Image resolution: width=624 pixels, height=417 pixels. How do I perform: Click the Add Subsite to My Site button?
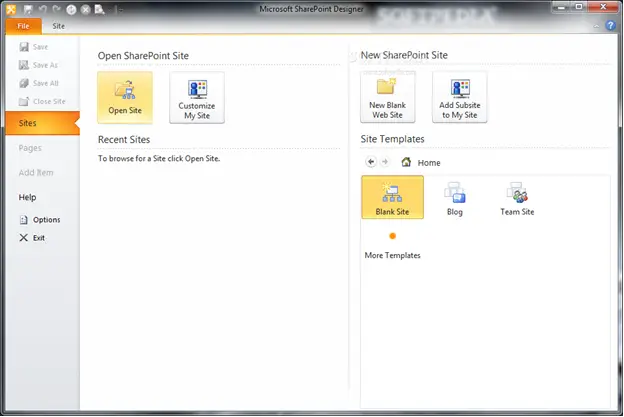460,97
